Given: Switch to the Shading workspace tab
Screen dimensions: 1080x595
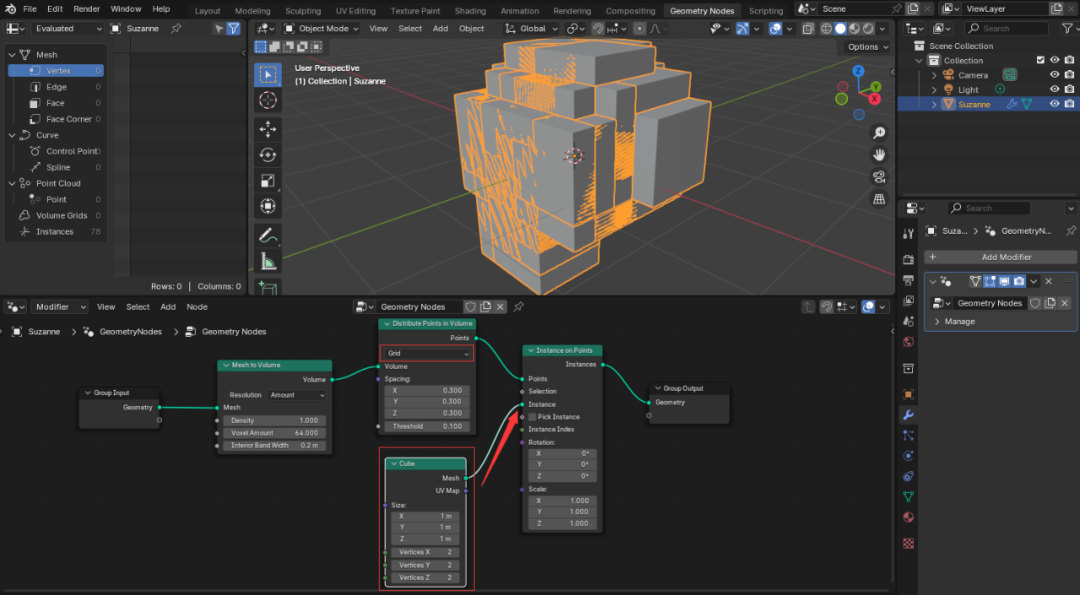Looking at the screenshot, I should pyautogui.click(x=470, y=11).
